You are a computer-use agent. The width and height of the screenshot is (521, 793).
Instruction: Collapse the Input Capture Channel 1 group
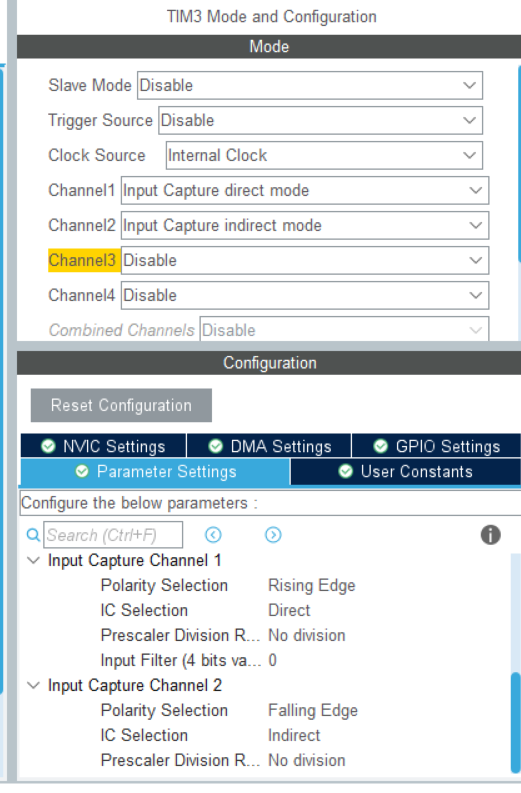pyautogui.click(x=33, y=560)
